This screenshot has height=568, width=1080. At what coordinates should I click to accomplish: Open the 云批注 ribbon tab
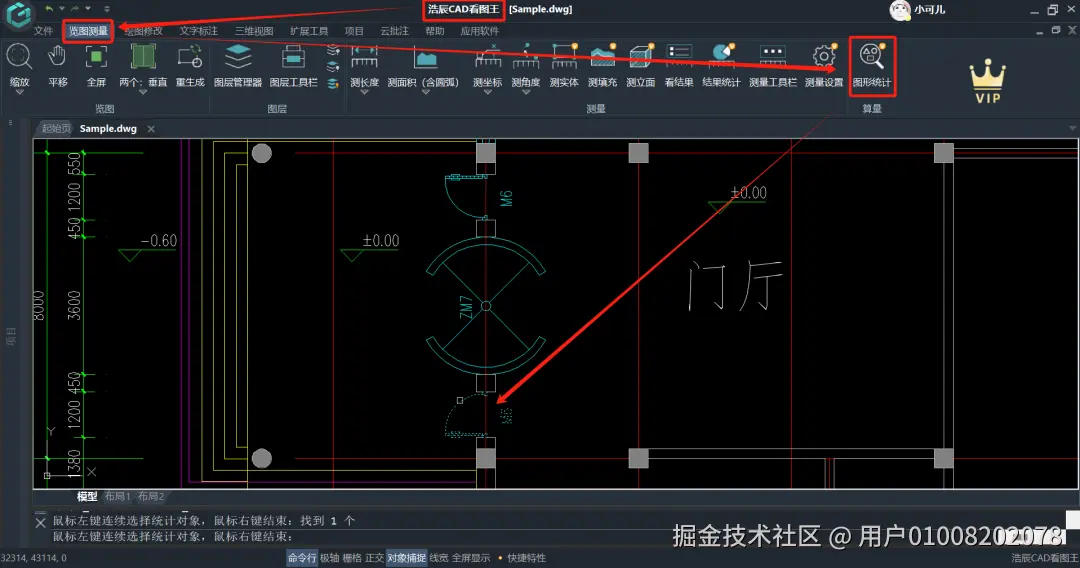coord(394,31)
